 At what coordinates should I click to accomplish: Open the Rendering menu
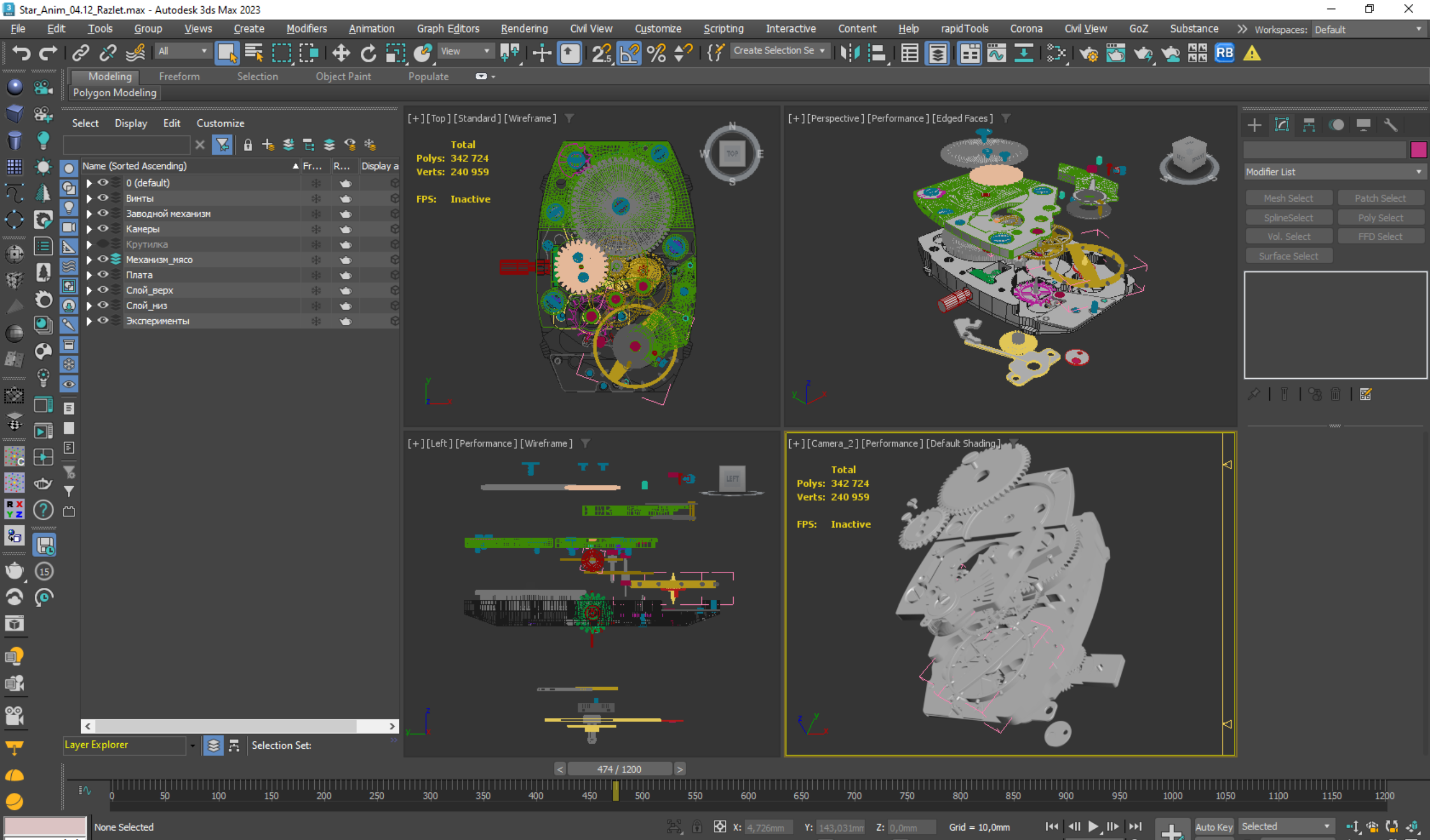click(x=524, y=29)
